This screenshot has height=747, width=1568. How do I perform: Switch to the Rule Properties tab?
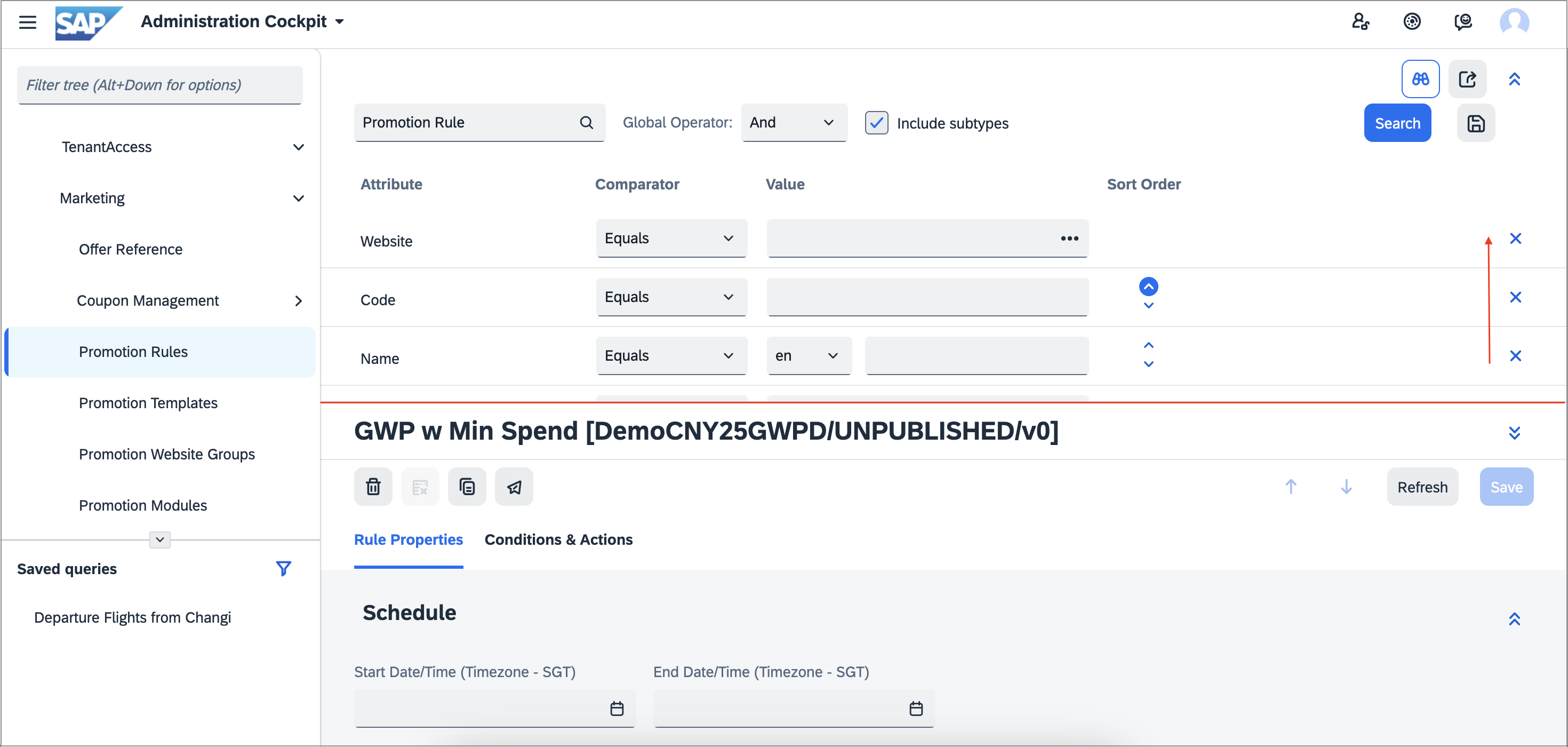[409, 540]
